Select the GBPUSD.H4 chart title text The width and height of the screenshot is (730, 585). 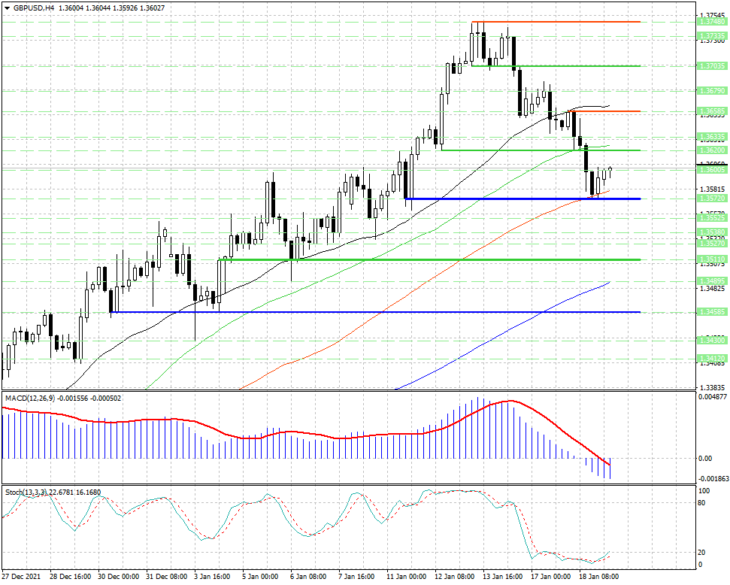pyautogui.click(x=34, y=8)
